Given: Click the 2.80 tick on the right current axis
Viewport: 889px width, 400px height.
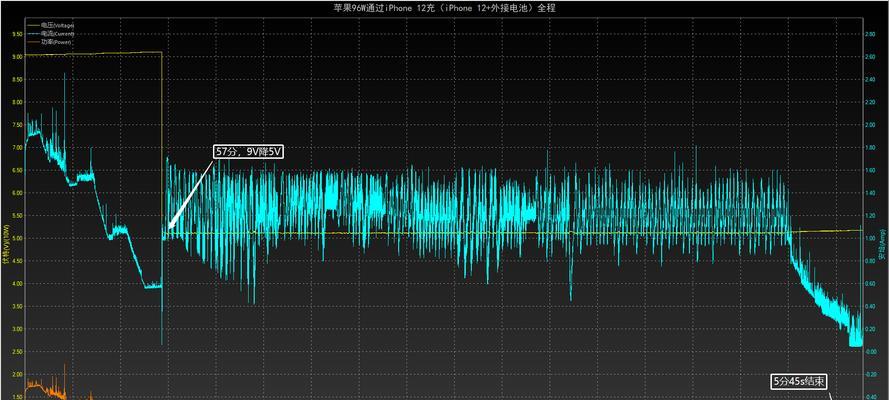Looking at the screenshot, I should 870,34.
